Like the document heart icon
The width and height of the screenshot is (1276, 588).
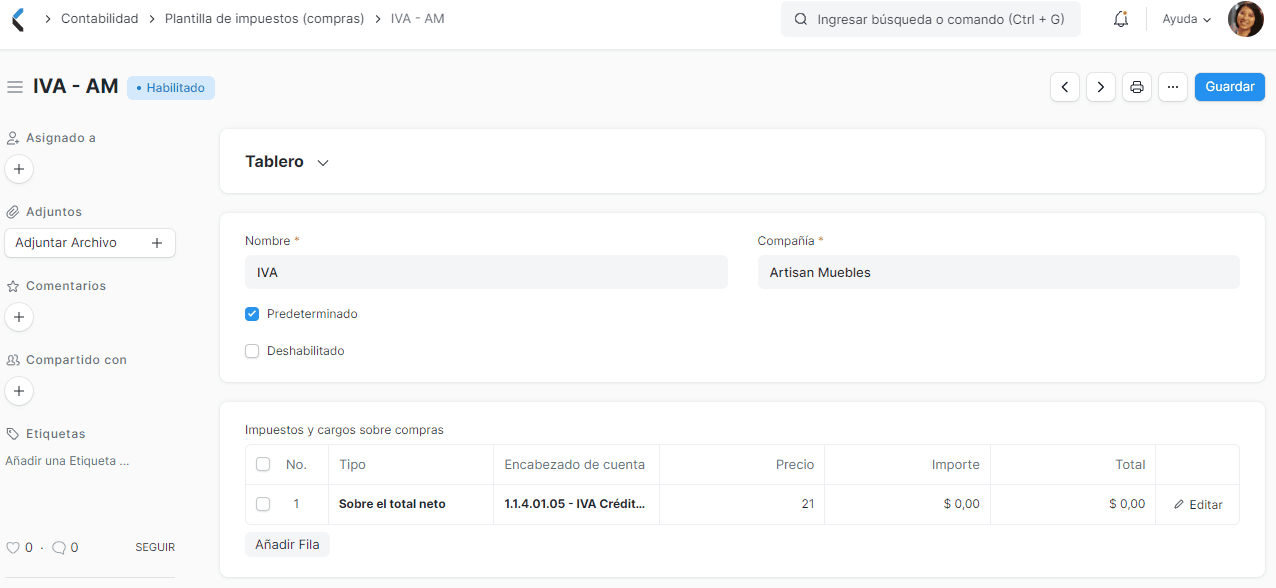tap(13, 547)
